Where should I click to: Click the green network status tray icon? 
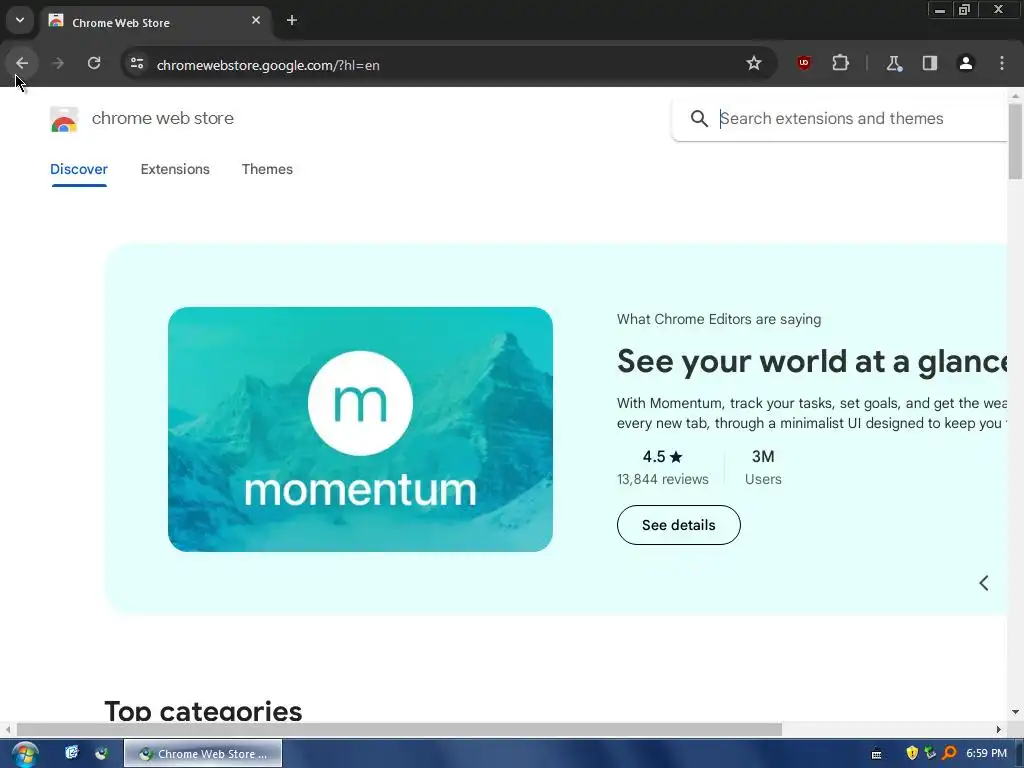click(x=931, y=754)
